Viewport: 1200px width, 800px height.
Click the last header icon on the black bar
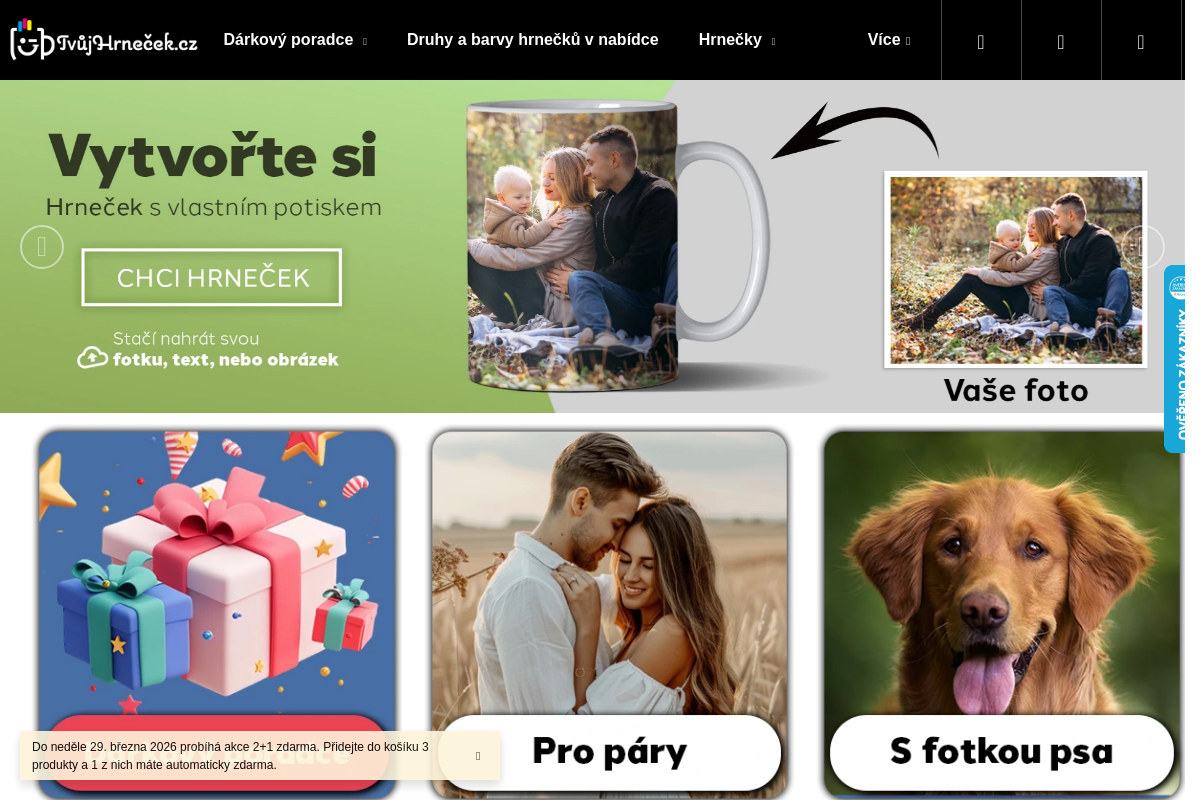pyautogui.click(x=1141, y=41)
